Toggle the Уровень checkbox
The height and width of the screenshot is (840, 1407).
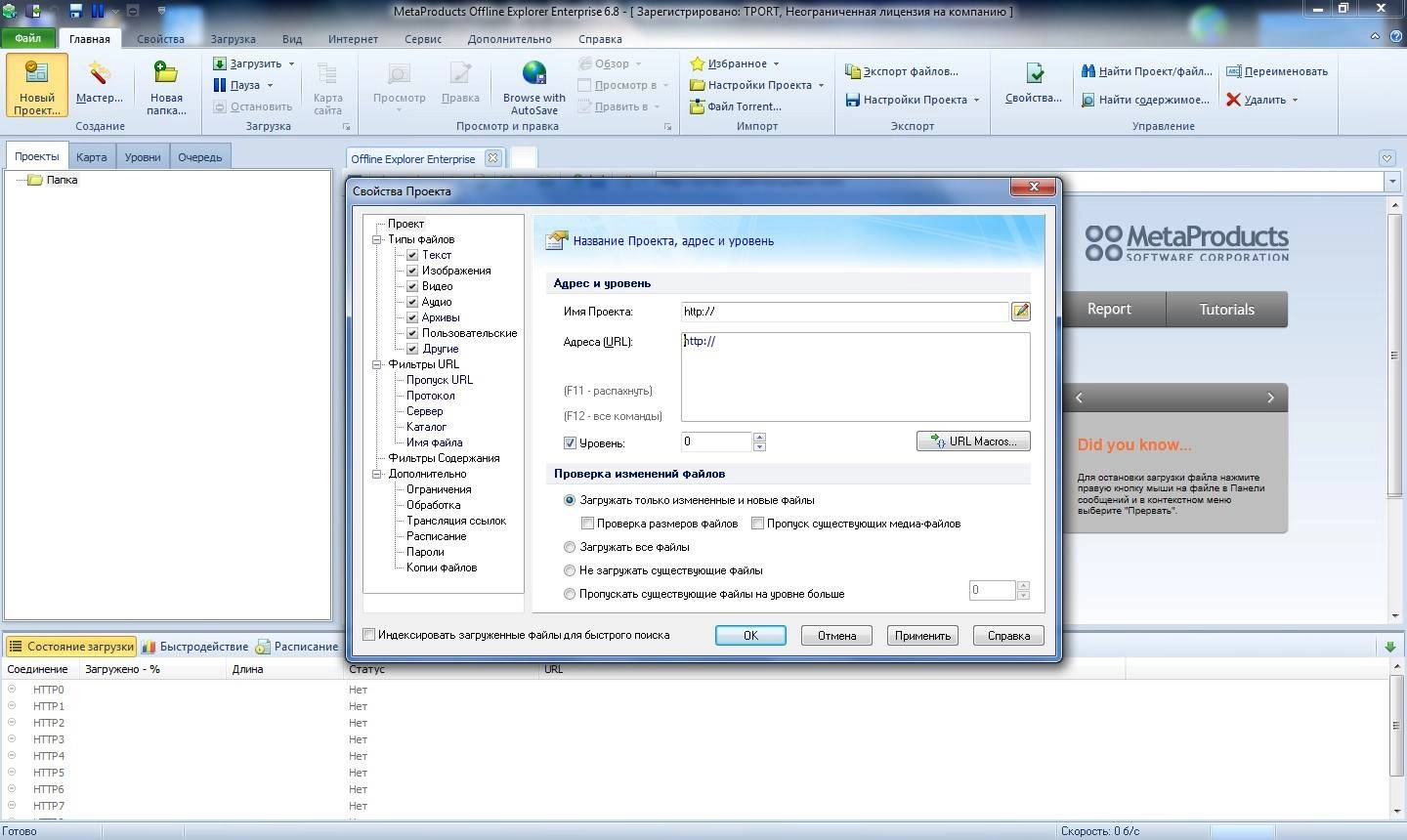coord(570,443)
